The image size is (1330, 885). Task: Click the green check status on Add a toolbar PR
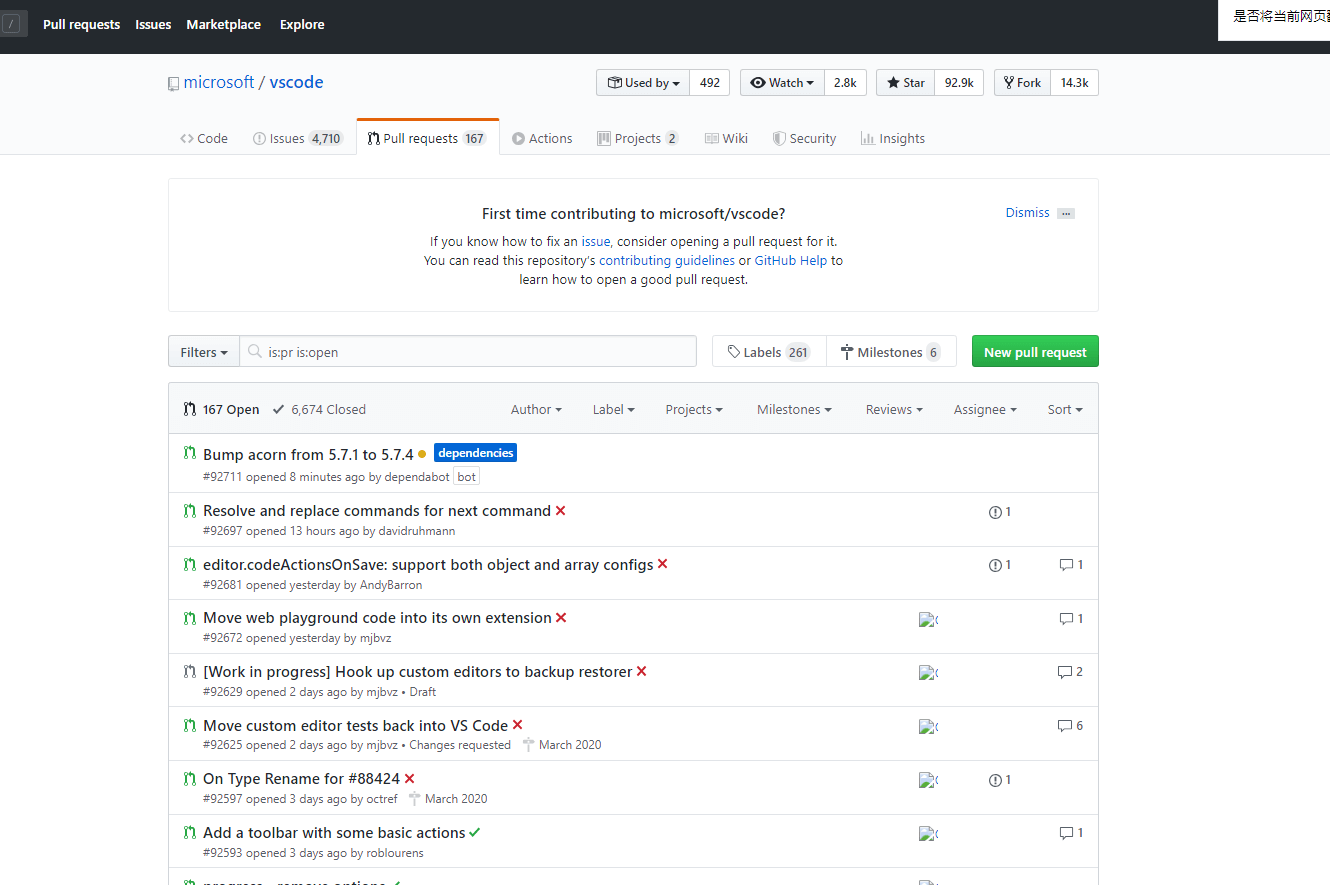tap(474, 833)
